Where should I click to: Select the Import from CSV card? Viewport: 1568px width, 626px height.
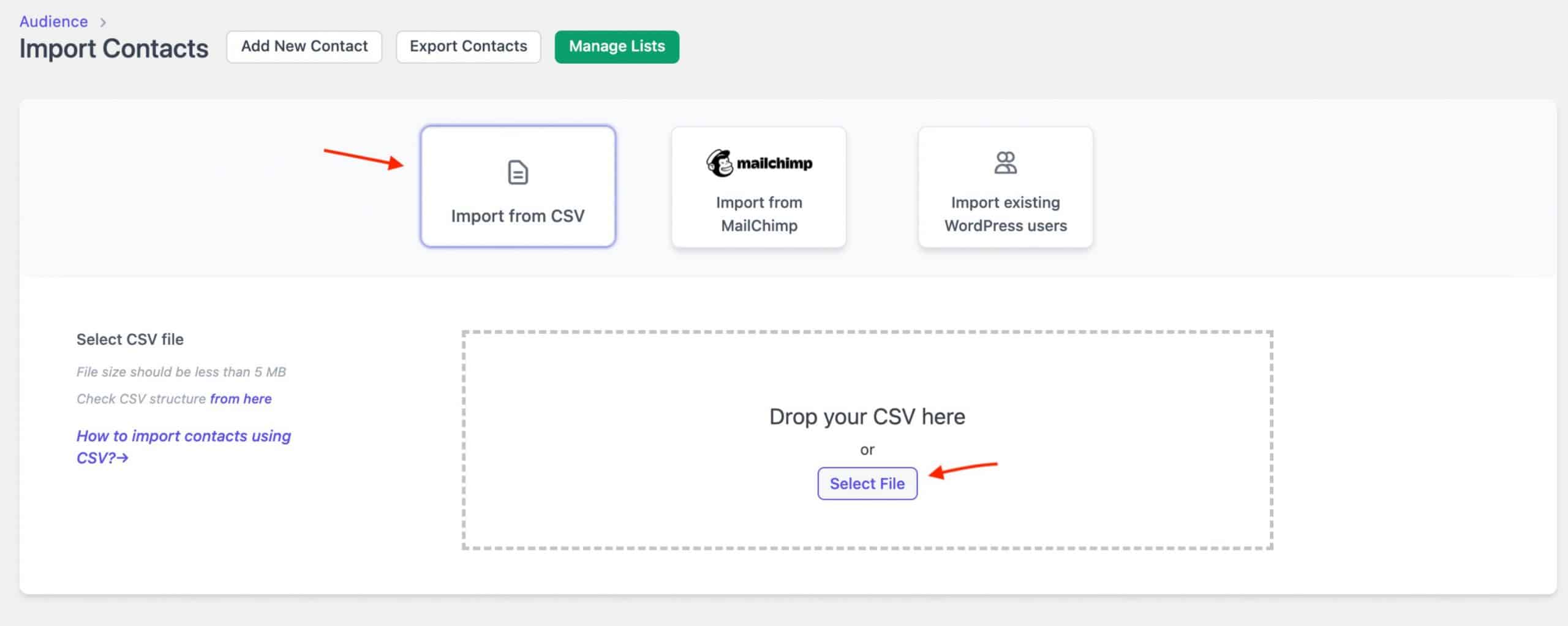(518, 186)
